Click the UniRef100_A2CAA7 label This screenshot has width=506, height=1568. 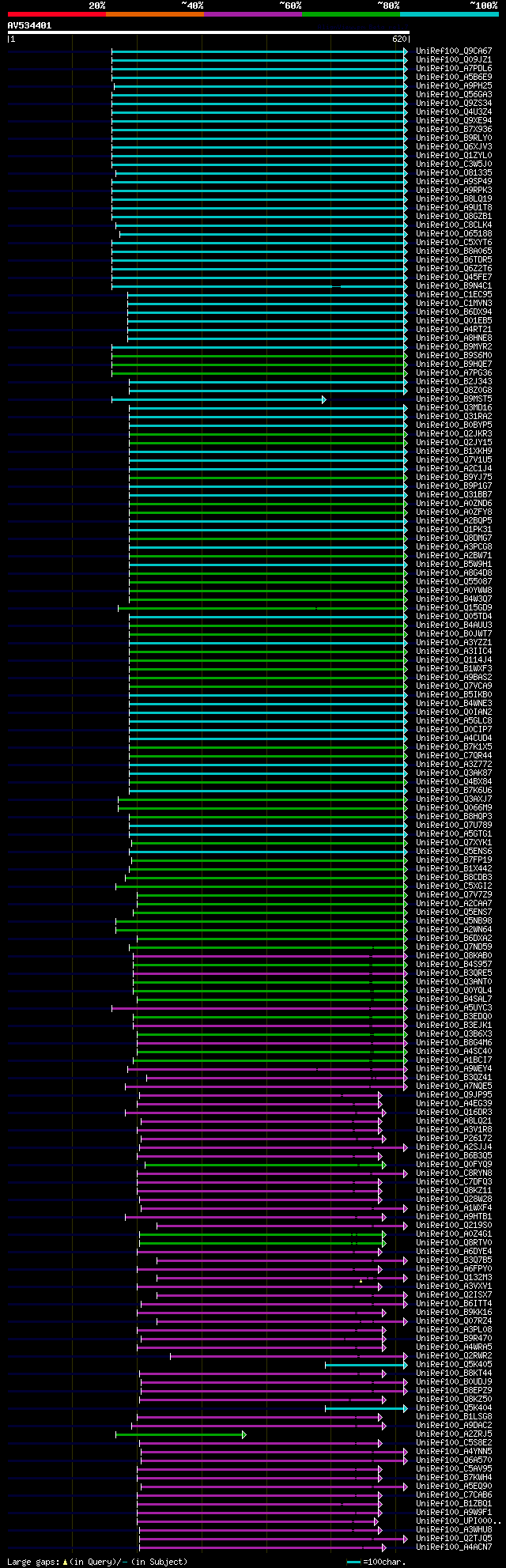tap(454, 904)
